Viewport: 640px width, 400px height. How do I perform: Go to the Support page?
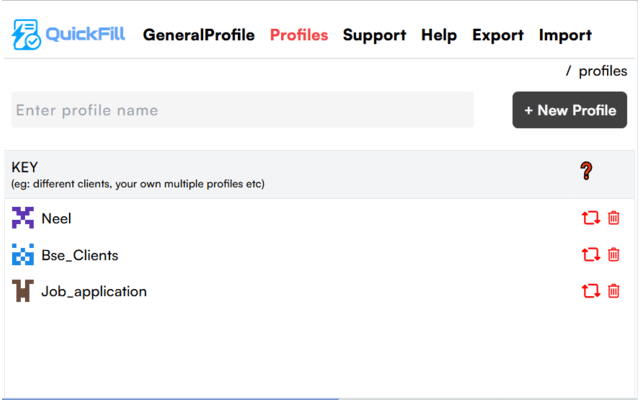(374, 36)
